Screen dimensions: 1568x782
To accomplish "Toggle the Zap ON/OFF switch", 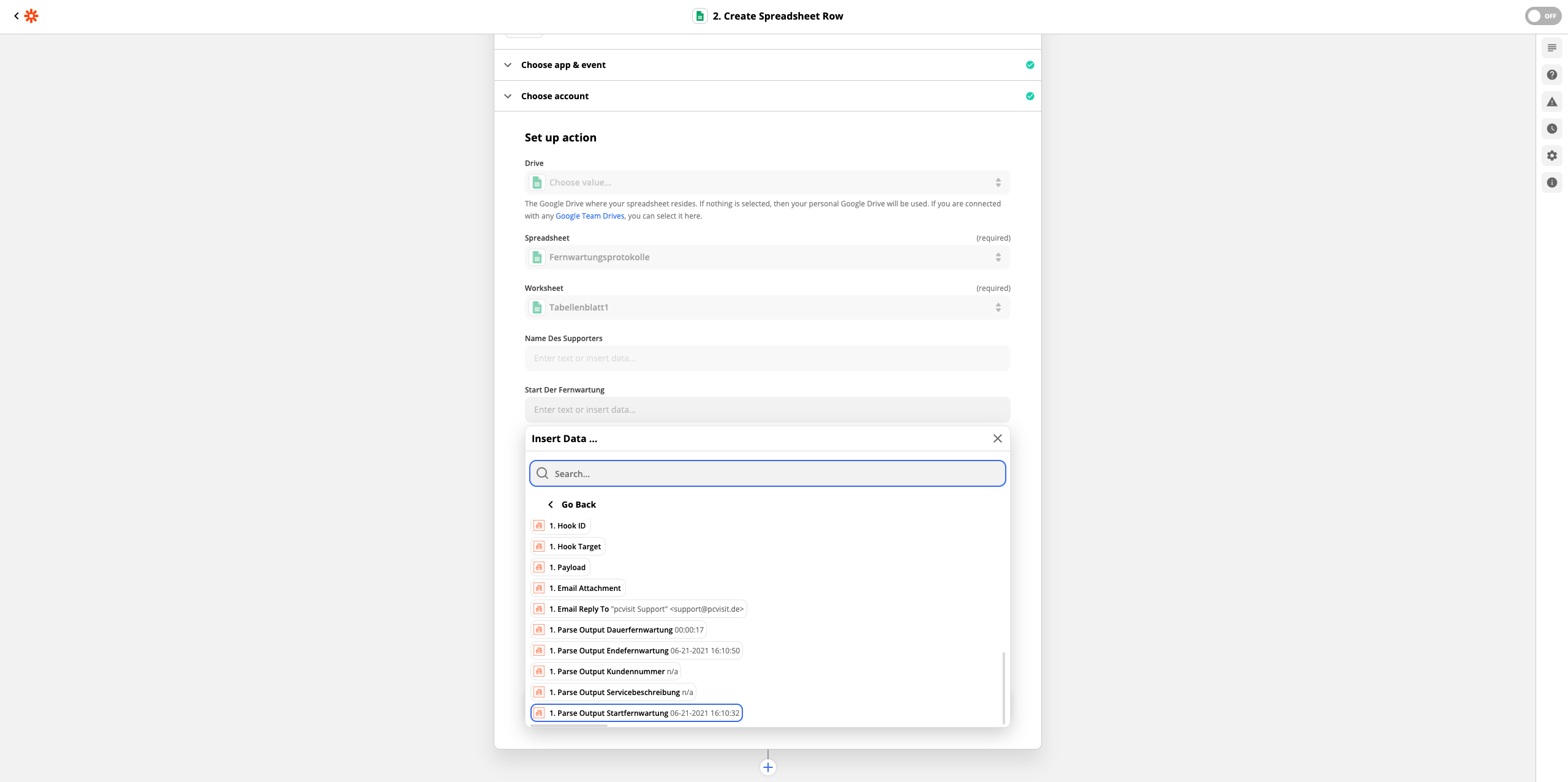I will click(x=1542, y=16).
